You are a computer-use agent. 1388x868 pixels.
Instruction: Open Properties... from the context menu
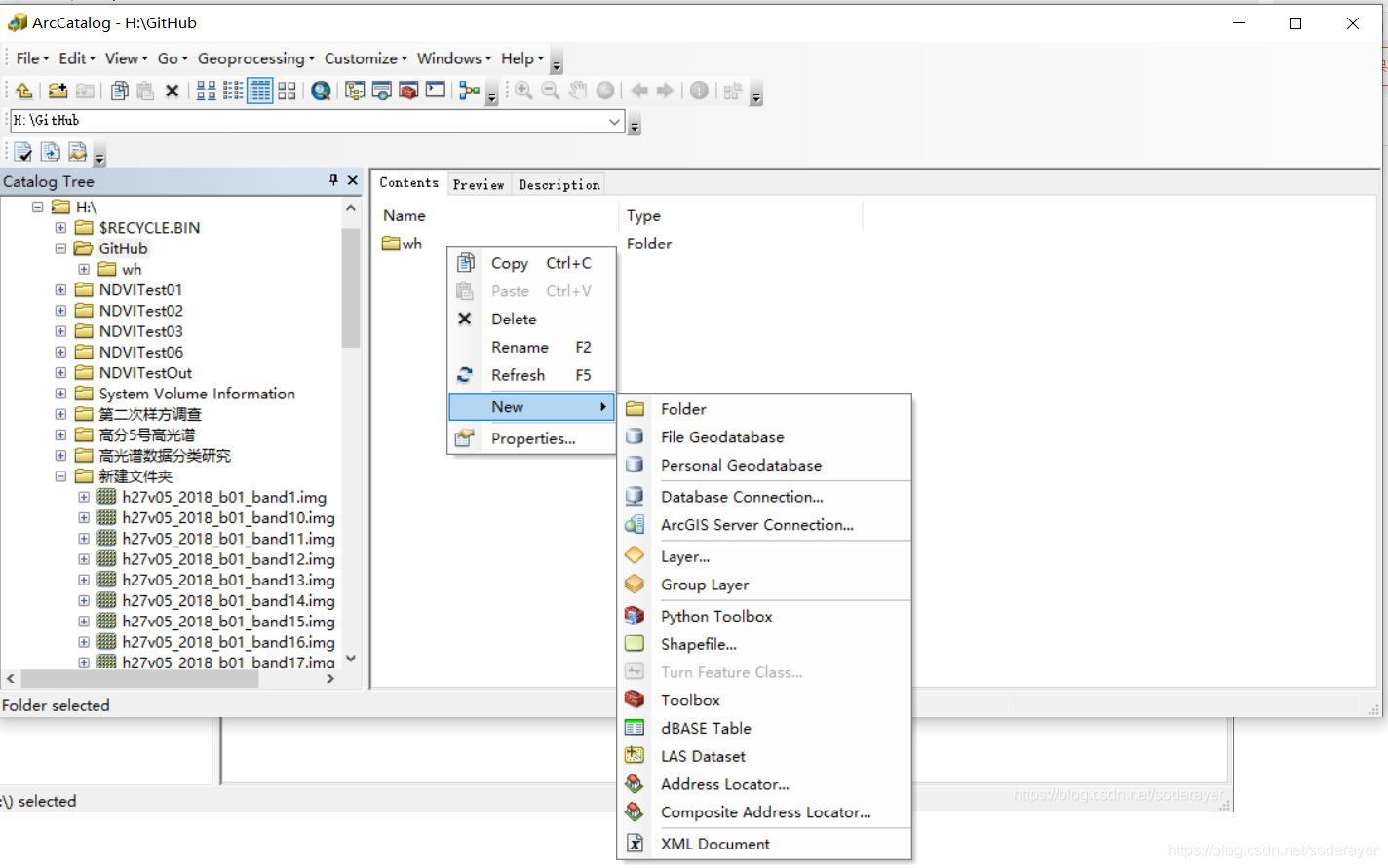pyautogui.click(x=532, y=439)
